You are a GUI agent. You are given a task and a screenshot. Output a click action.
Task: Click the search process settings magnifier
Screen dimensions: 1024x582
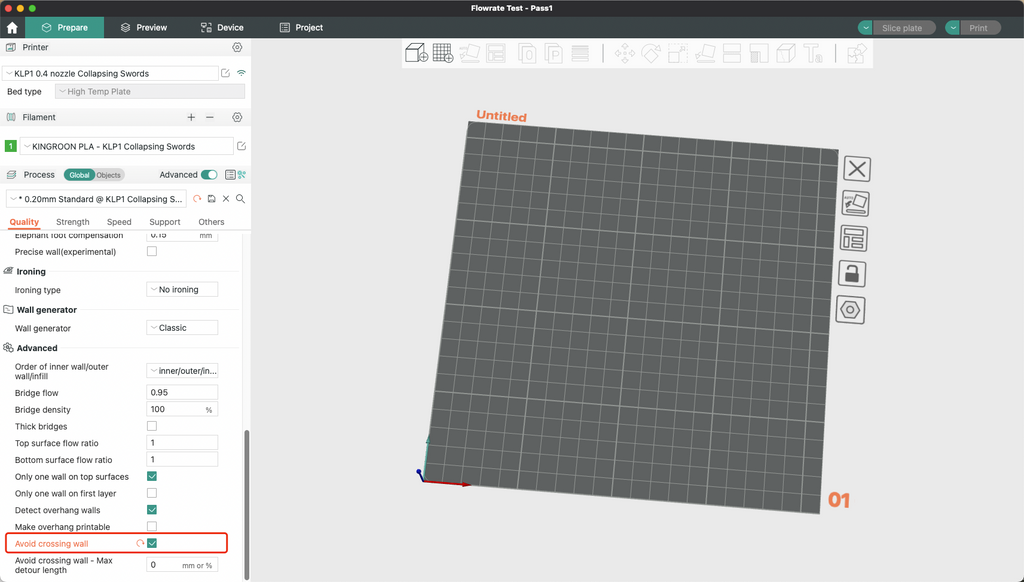point(241,199)
